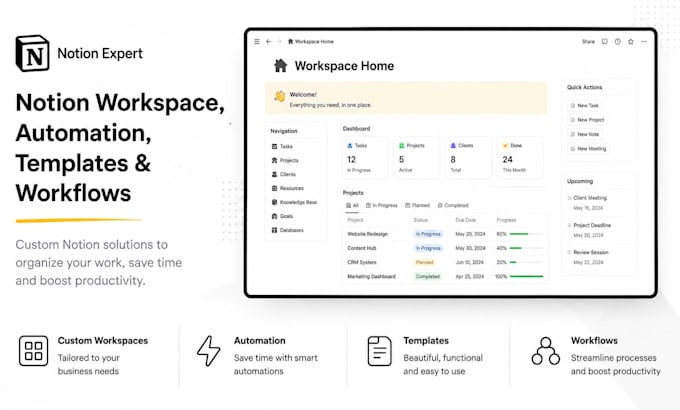Viewport: 680px width, 410px height.
Task: Open the Marketing Dashboard project row
Action: 445,276
